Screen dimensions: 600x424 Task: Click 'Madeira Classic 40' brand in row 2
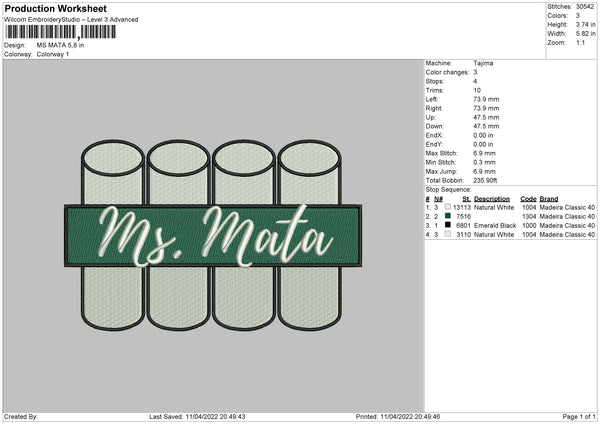click(x=567, y=217)
